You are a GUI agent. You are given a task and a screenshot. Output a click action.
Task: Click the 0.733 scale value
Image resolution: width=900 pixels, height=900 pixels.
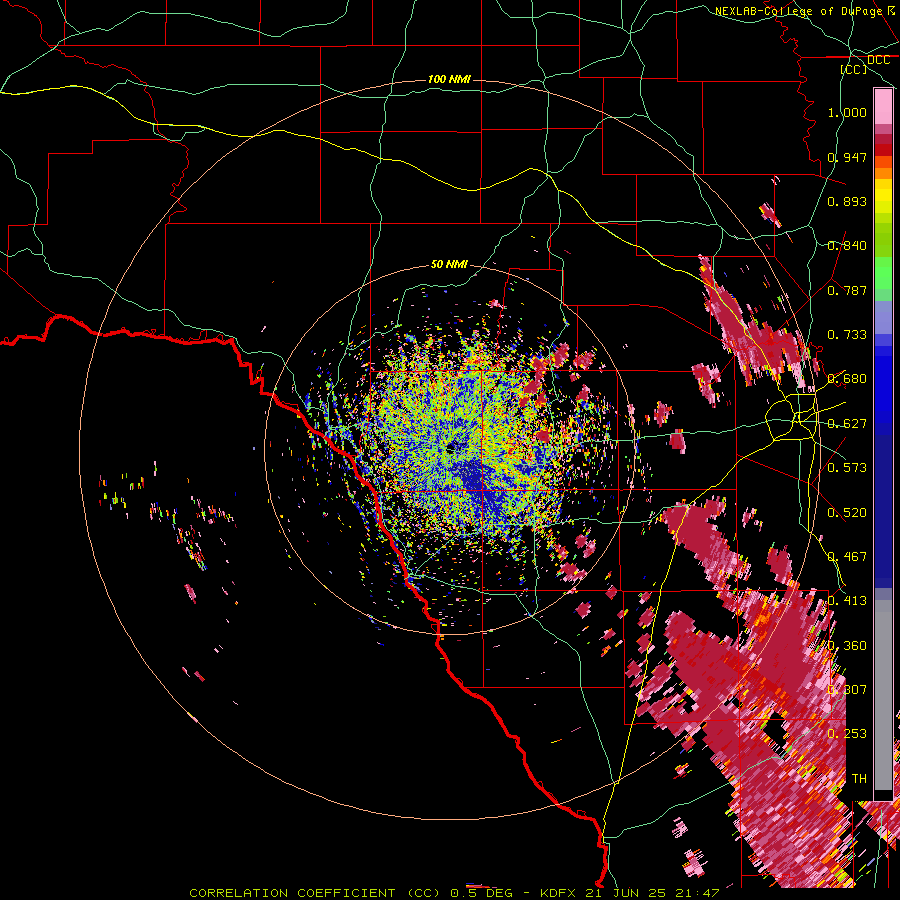tap(847, 335)
